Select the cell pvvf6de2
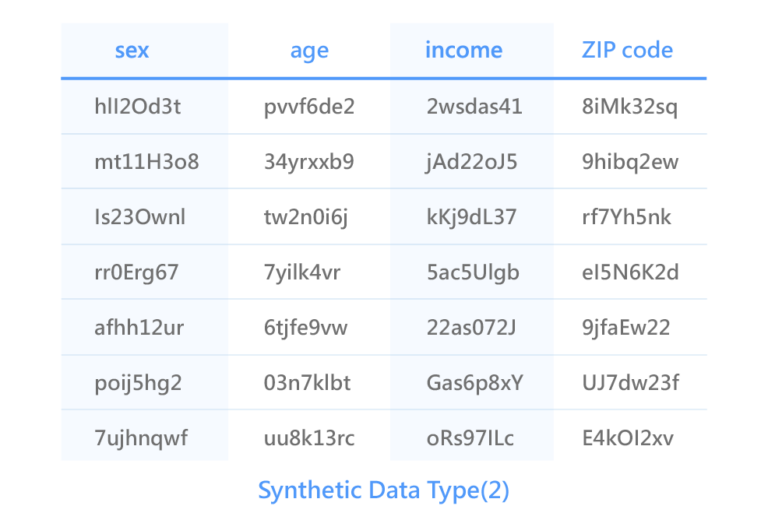Viewport: 768px width, 527px height. click(309, 107)
